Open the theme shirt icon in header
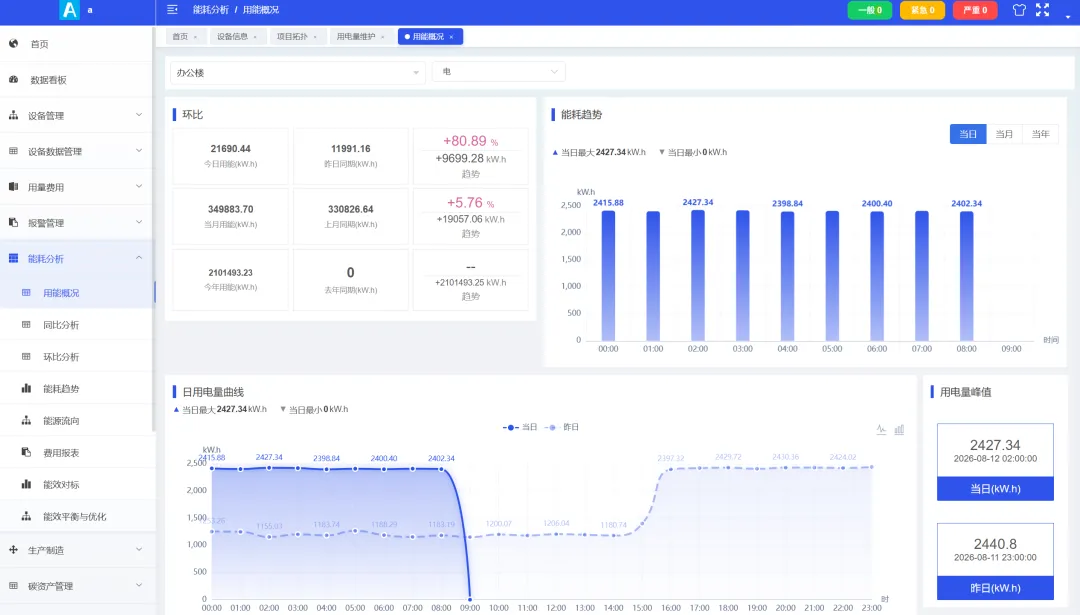This screenshot has width=1080, height=615. [x=1019, y=10]
